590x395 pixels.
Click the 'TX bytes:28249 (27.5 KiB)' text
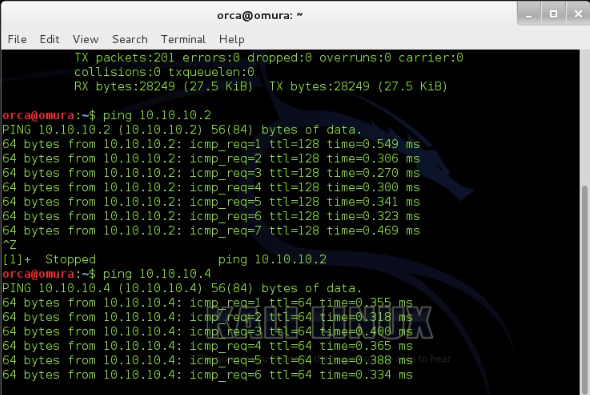point(358,87)
